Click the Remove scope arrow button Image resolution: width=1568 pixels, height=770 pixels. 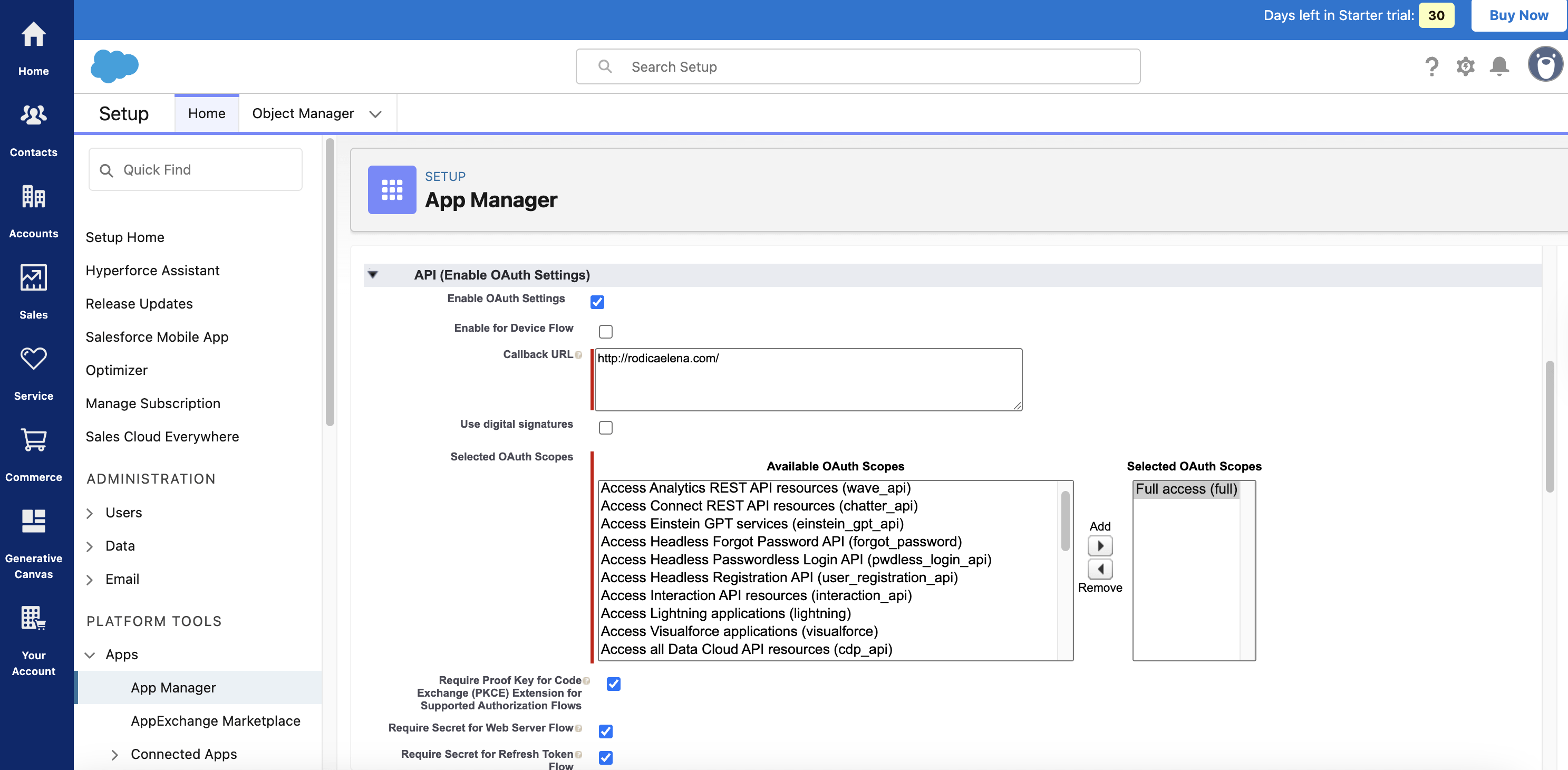(x=1099, y=569)
